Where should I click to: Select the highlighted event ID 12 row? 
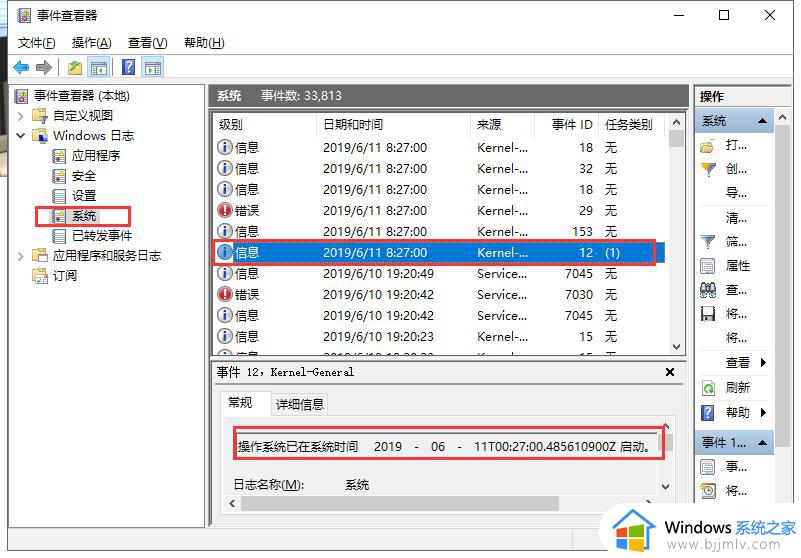click(x=439, y=253)
